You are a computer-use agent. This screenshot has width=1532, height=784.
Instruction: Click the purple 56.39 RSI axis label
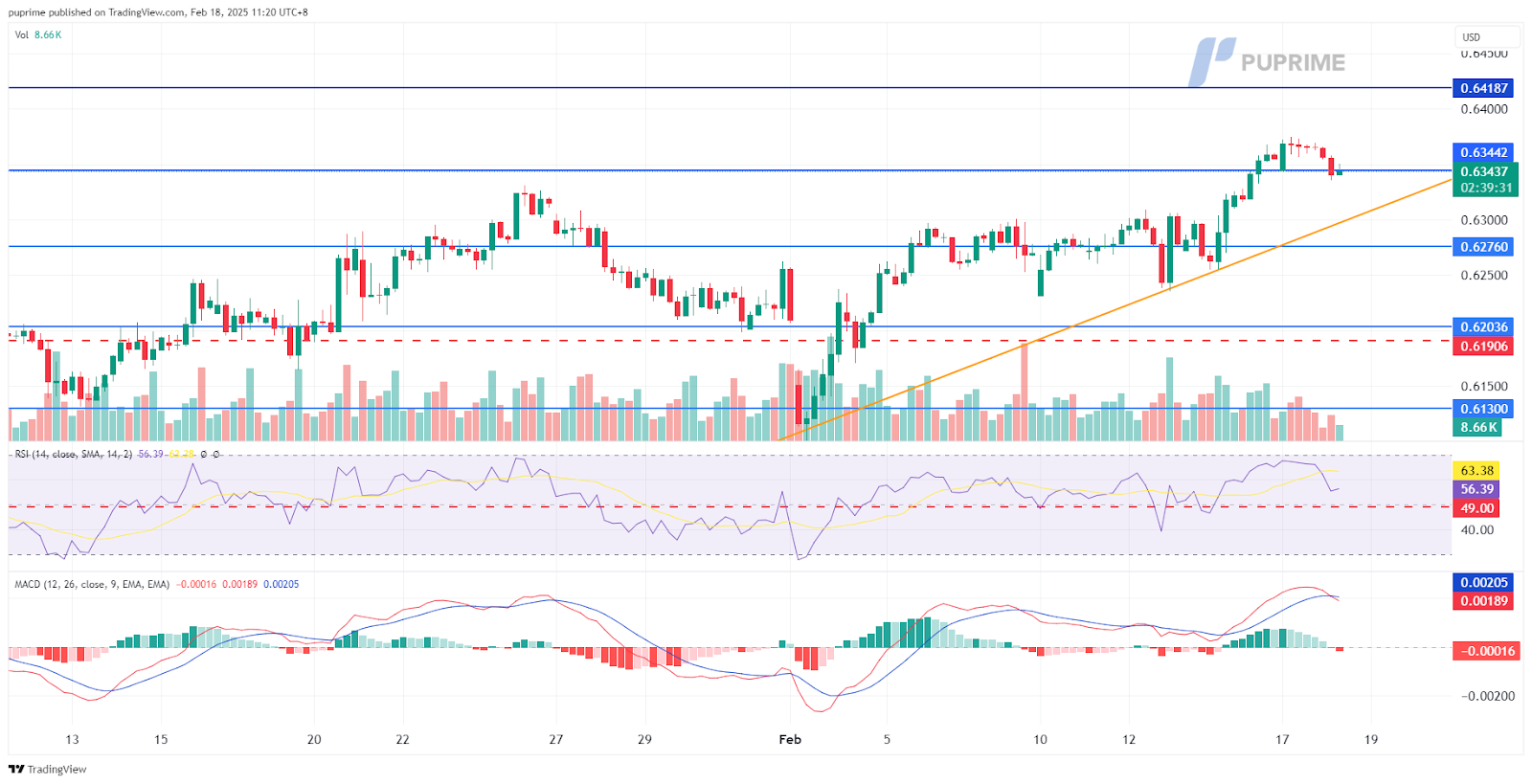[1476, 489]
